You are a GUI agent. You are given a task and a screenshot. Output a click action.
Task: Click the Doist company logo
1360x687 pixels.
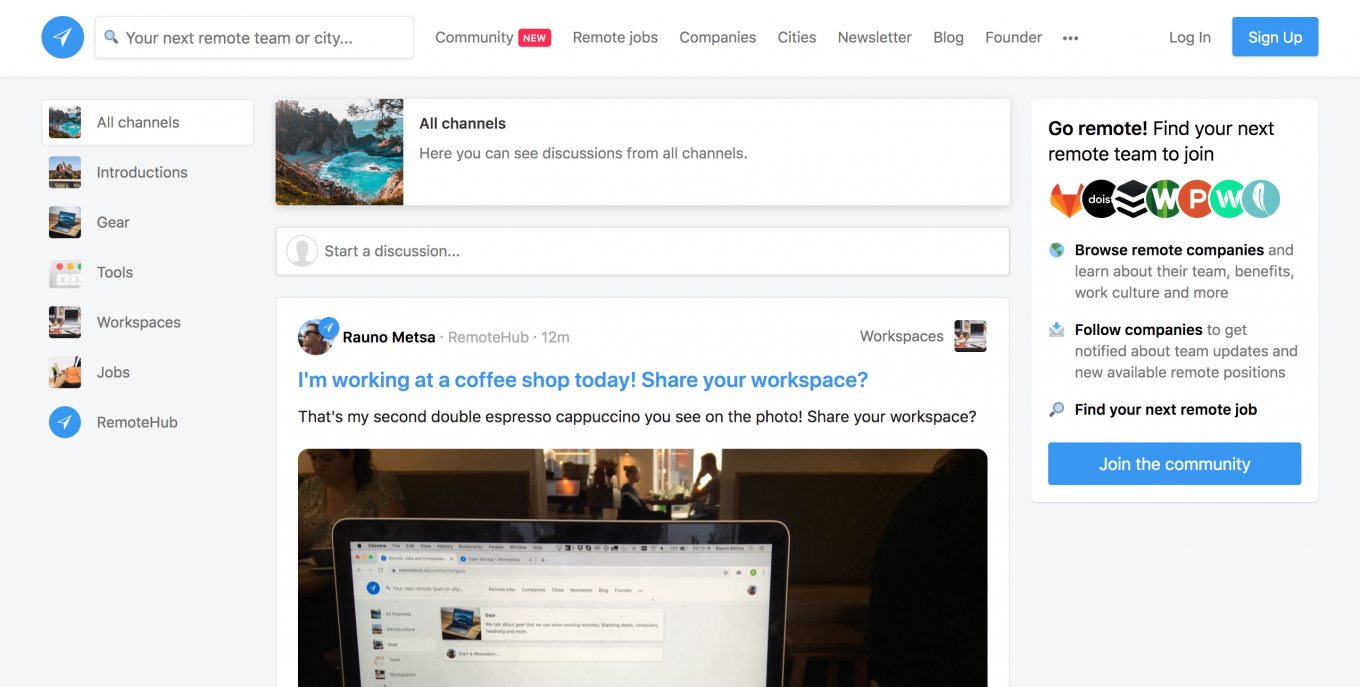(1099, 199)
